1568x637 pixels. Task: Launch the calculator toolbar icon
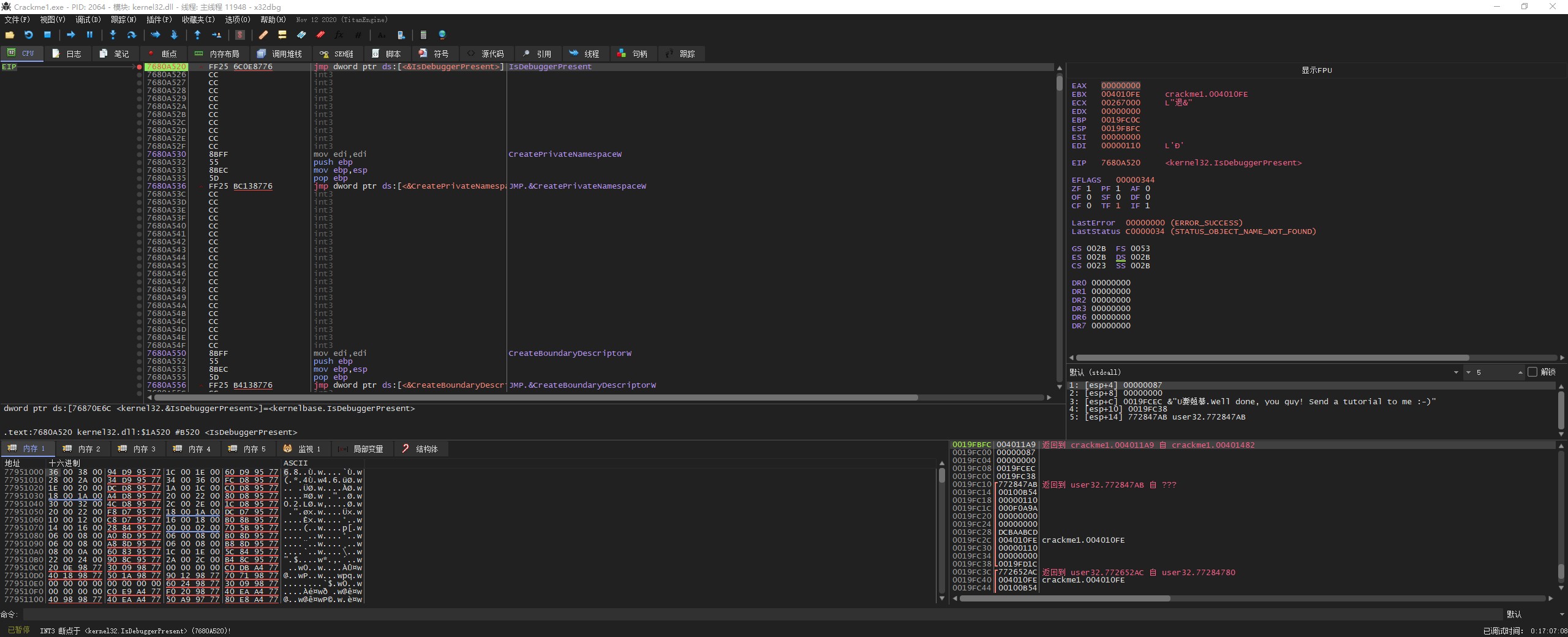[423, 35]
